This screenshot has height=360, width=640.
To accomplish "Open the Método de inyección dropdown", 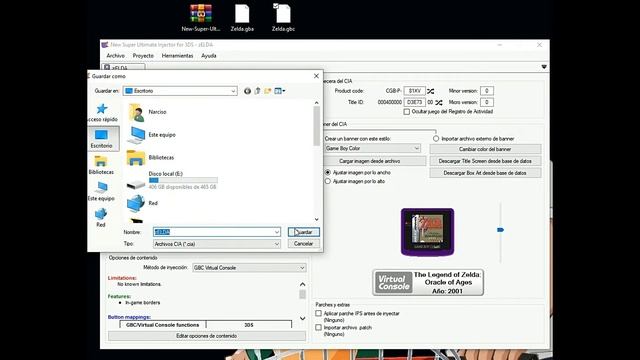I will [x=249, y=268].
